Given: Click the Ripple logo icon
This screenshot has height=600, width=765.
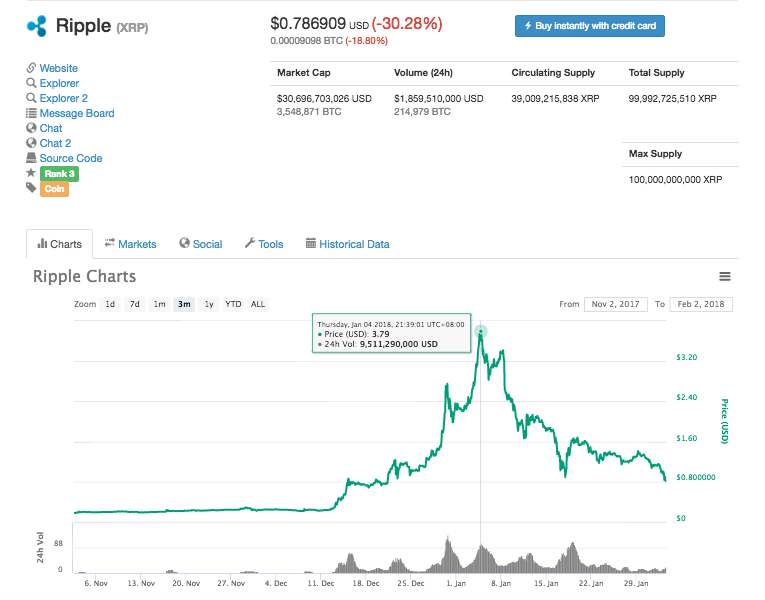Looking at the screenshot, I should [37, 25].
